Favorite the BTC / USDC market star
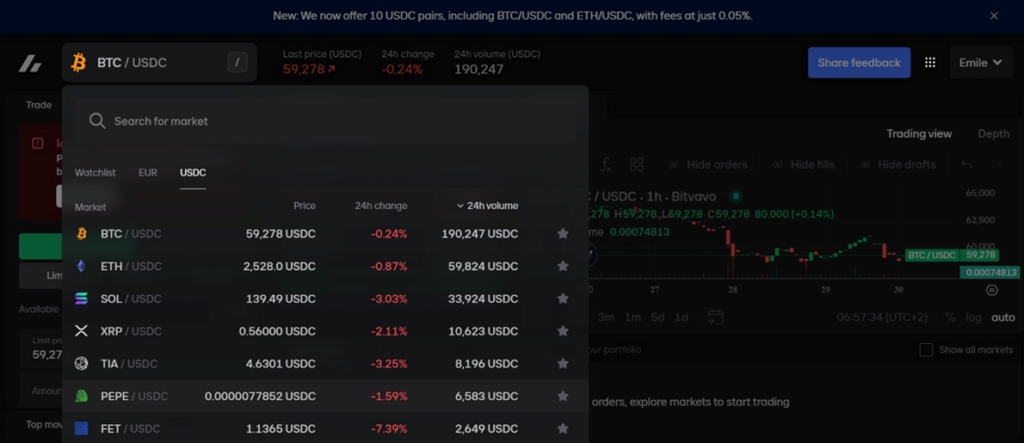Image resolution: width=1024 pixels, height=443 pixels. click(x=562, y=233)
